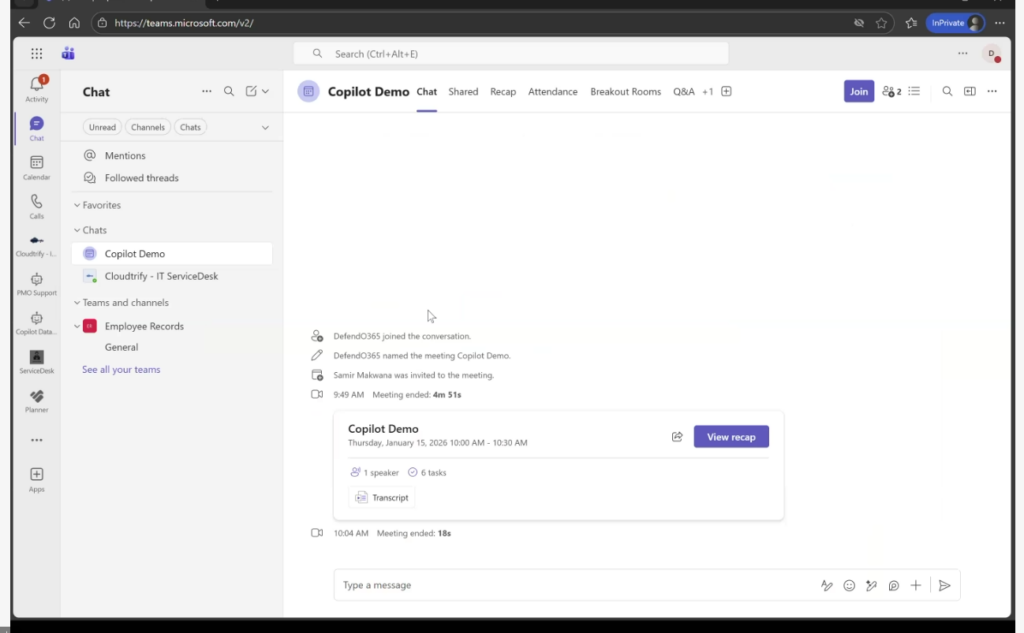Click the Type a message input field
The width and height of the screenshot is (1024, 633).
(x=570, y=586)
